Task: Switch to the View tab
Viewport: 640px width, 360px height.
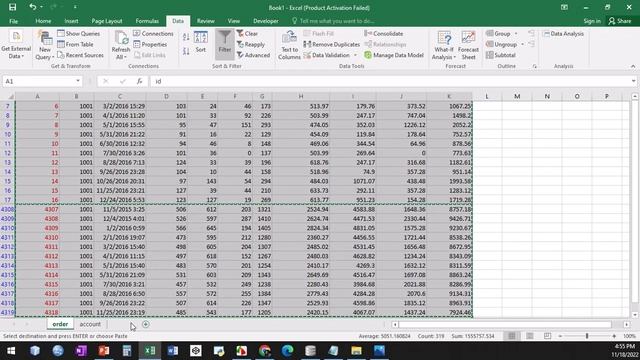Action: (233, 21)
